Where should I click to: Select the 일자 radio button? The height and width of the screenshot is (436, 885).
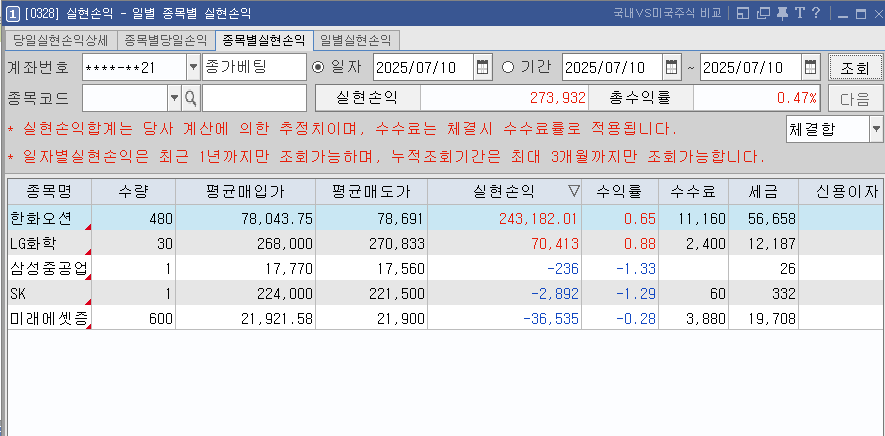click(x=320, y=67)
